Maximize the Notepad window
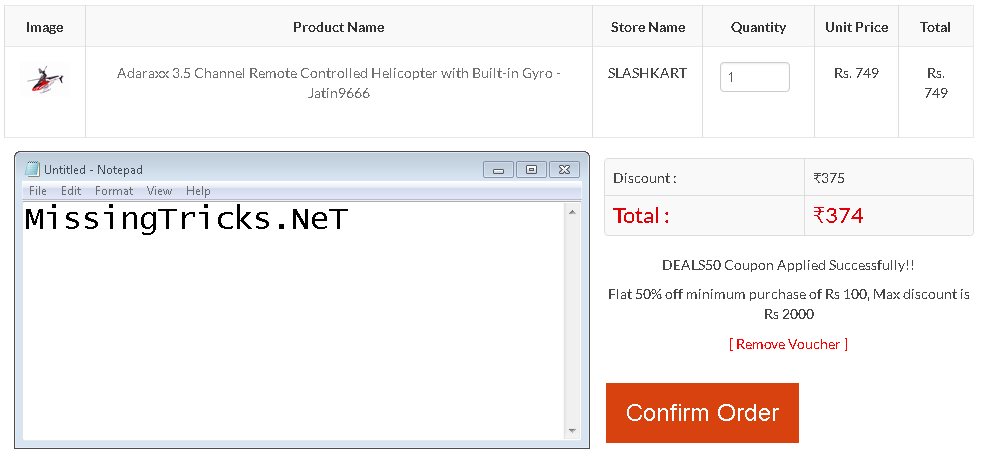 point(531,170)
